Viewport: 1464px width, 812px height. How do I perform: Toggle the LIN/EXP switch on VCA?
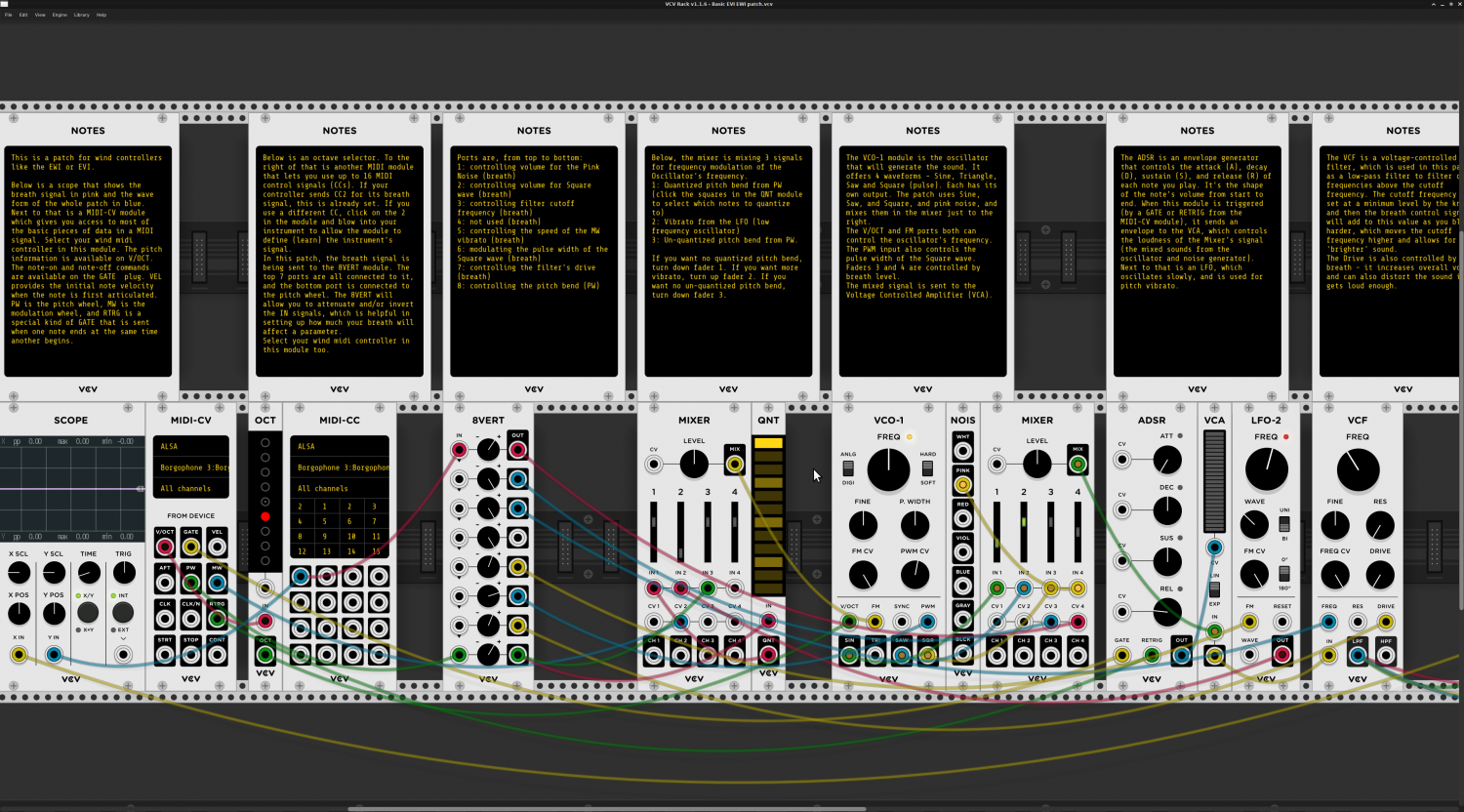(1214, 589)
